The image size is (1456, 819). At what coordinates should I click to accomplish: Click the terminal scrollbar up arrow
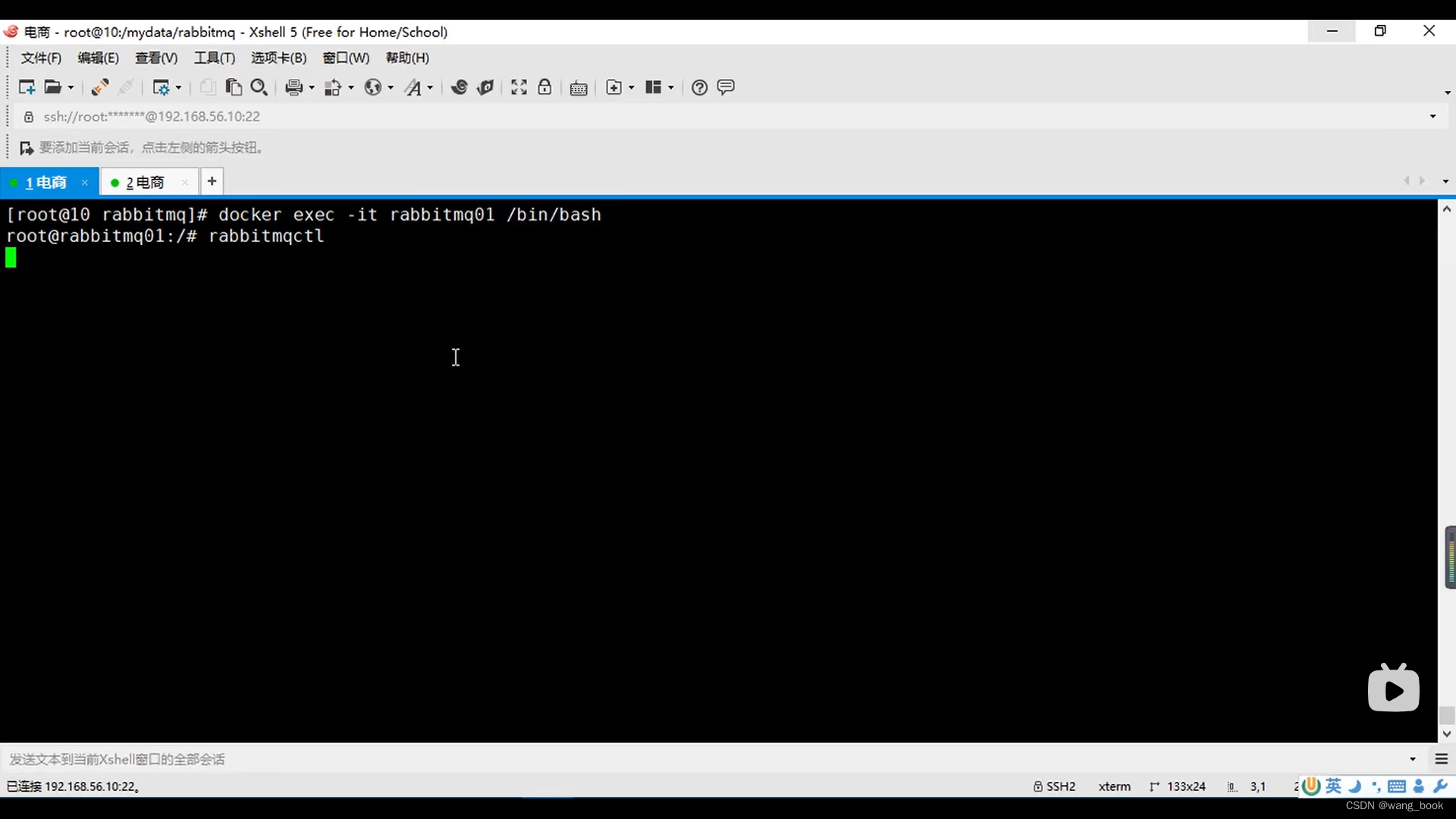point(1447,209)
